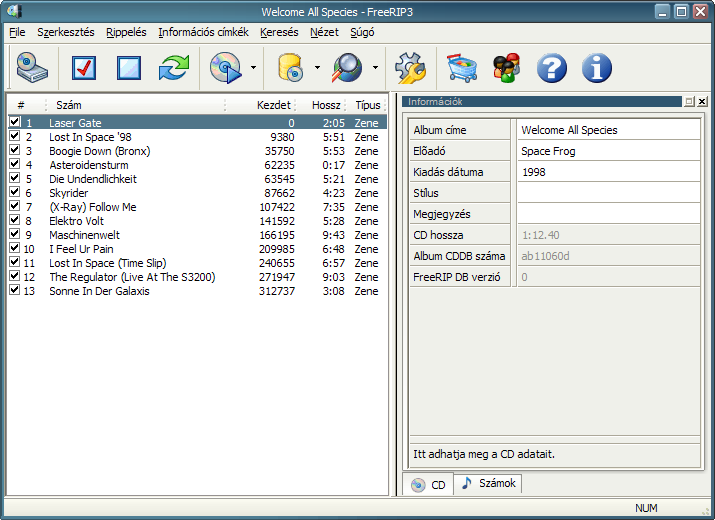The height and width of the screenshot is (520, 715).
Task: Click FreeRIP app icon in title bar
Action: point(15,11)
